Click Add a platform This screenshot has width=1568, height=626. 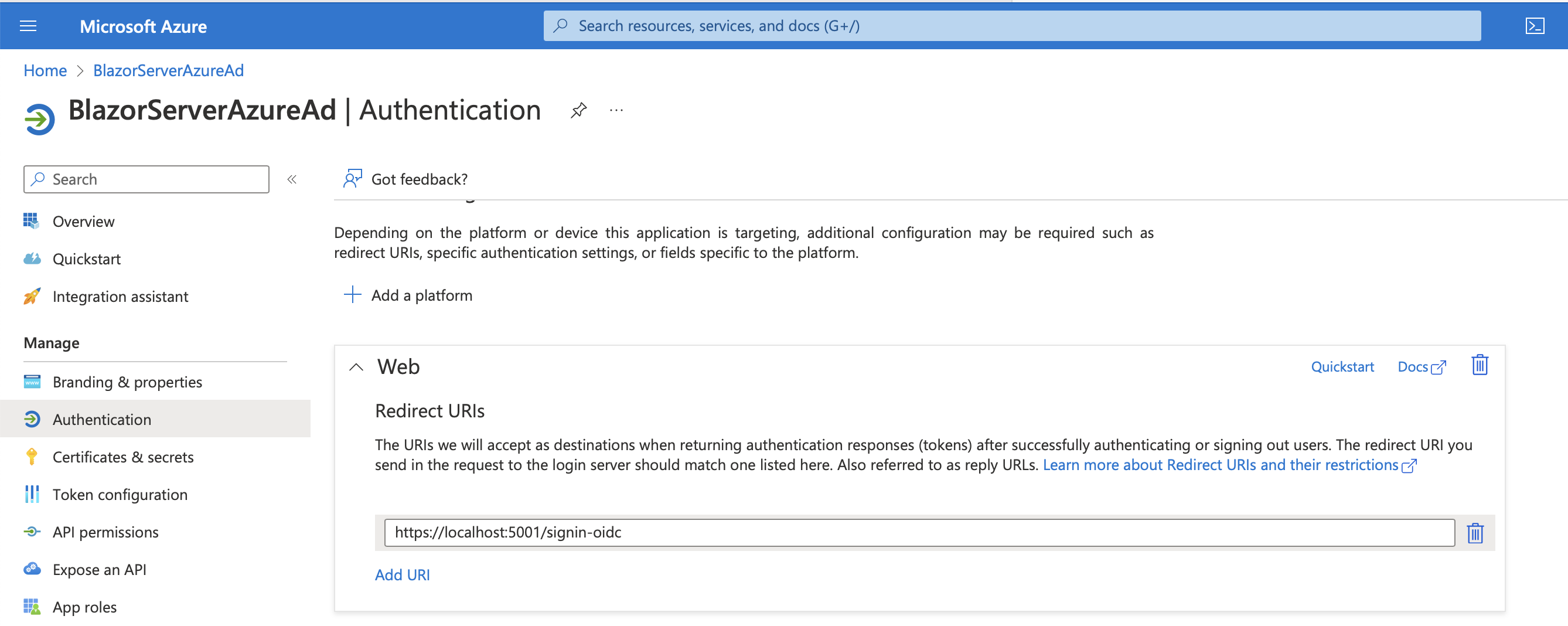pyautogui.click(x=422, y=295)
